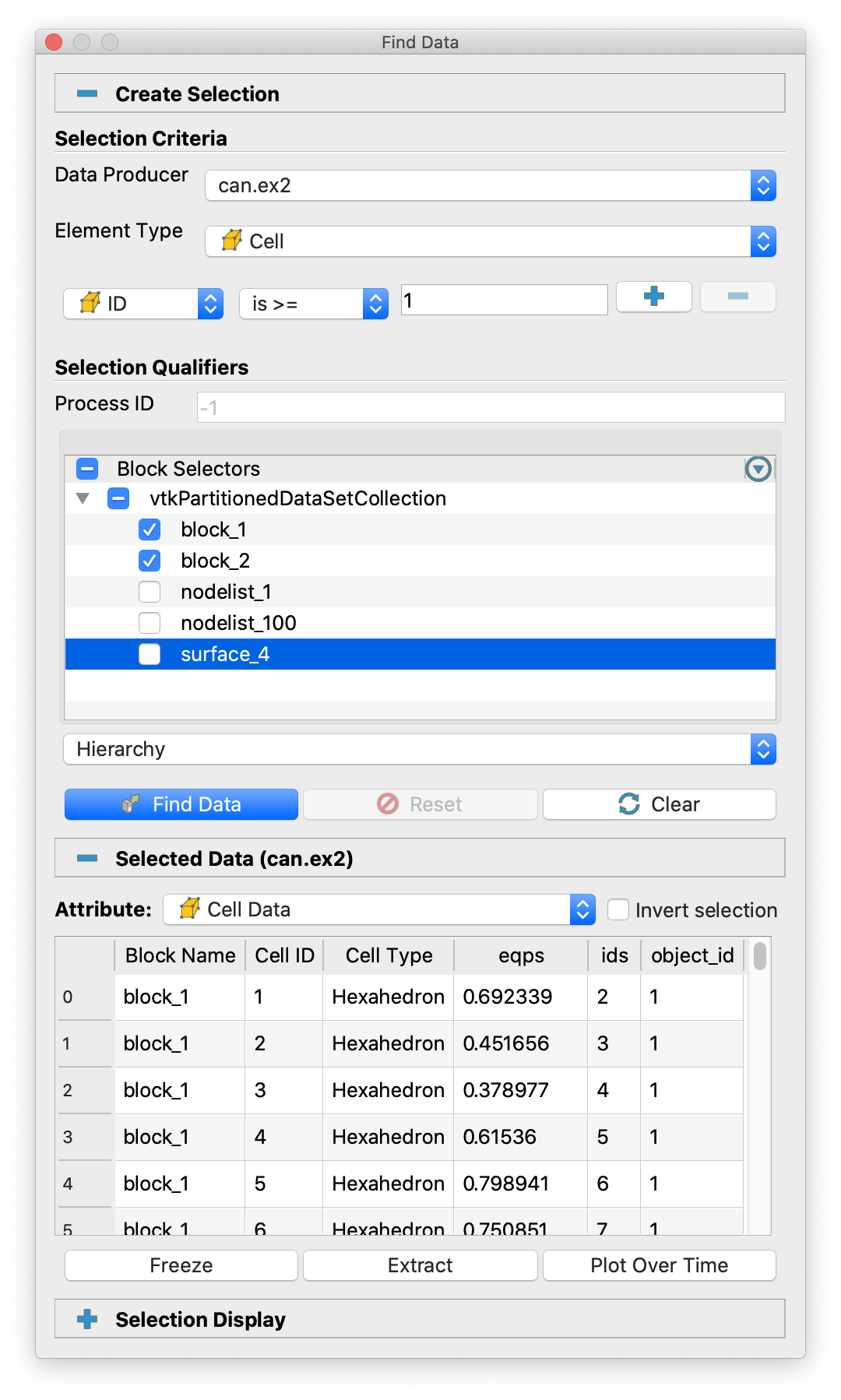
Task: Uncheck the block_1 checkbox
Action: (x=150, y=529)
